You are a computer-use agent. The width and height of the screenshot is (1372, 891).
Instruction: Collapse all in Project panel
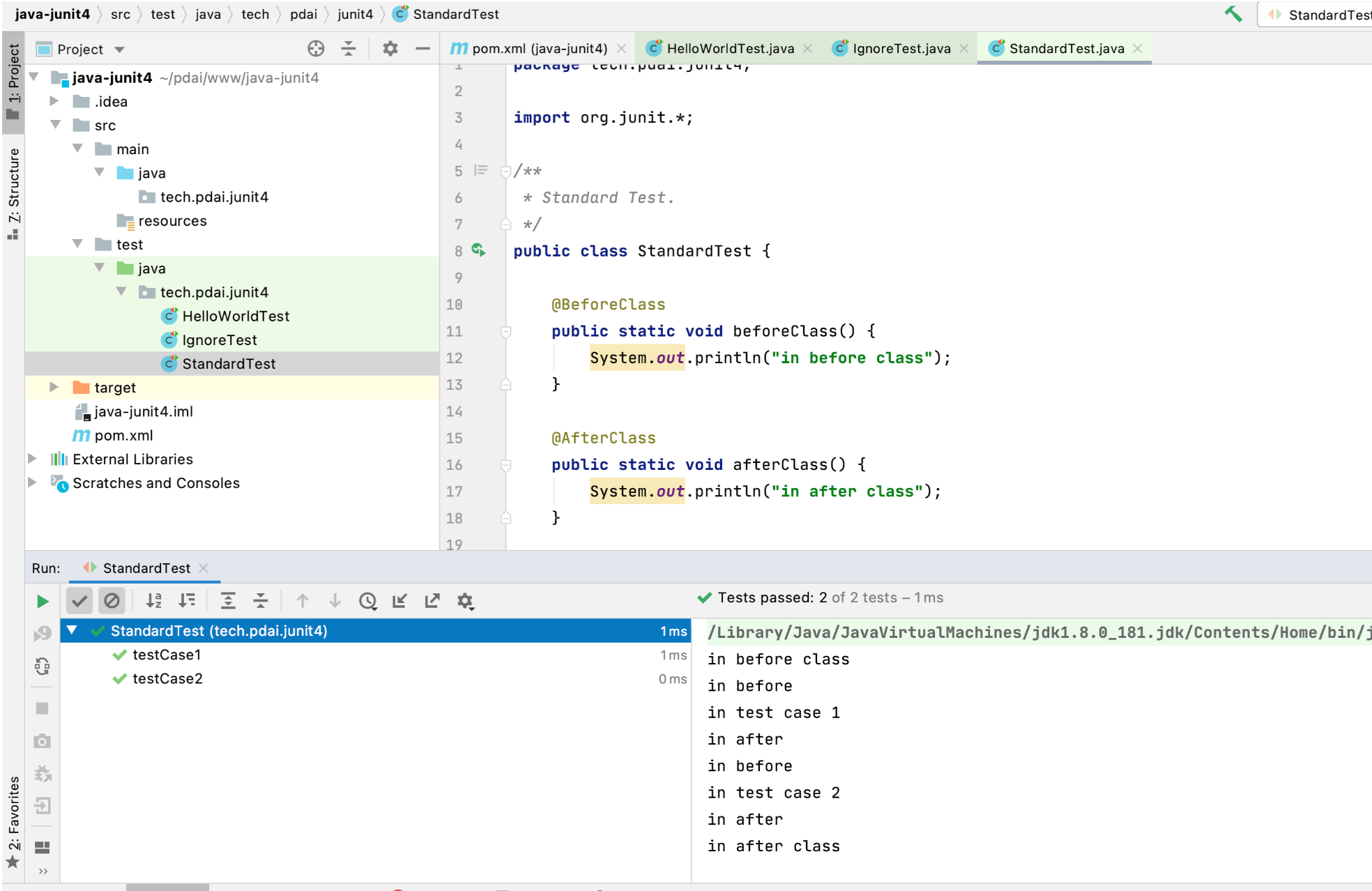click(348, 48)
